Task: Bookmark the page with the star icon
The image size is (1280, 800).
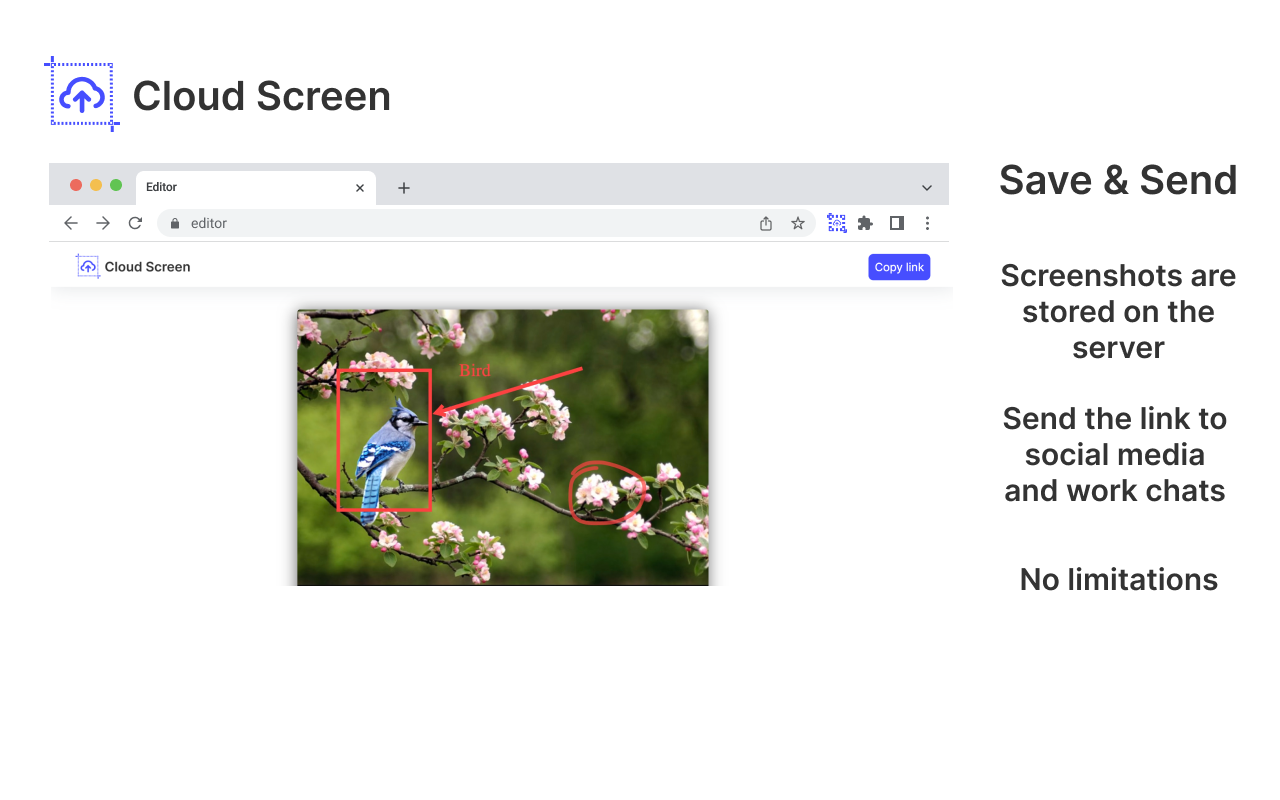Action: [798, 223]
